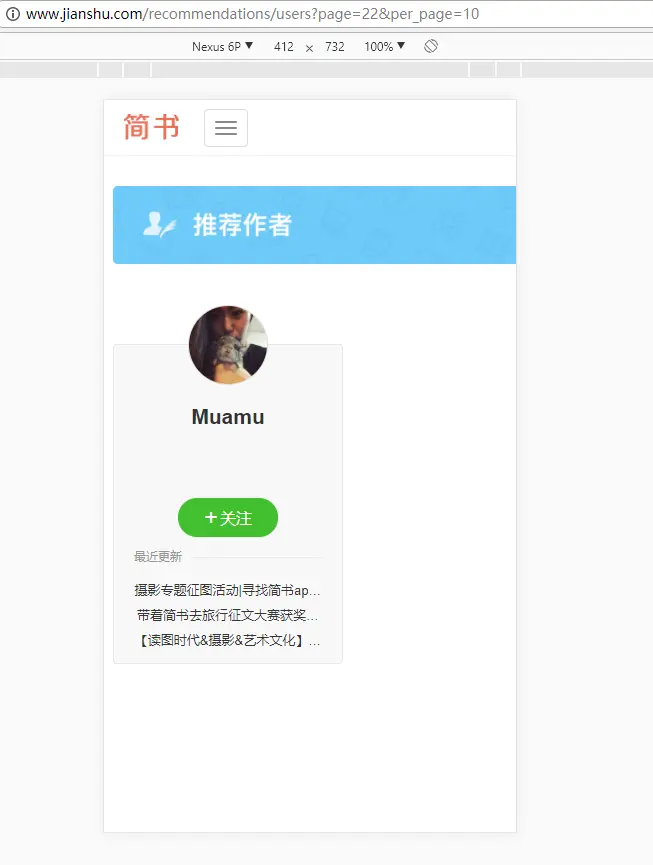Select the viewport height field showing 732
The image size is (653, 865).
coord(335,47)
